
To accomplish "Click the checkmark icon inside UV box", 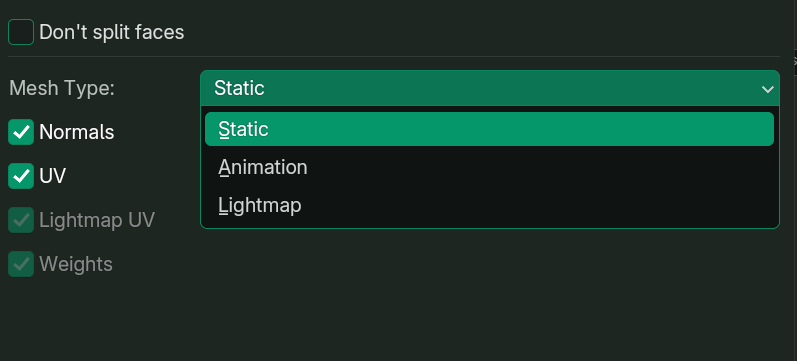I will click(x=21, y=176).
